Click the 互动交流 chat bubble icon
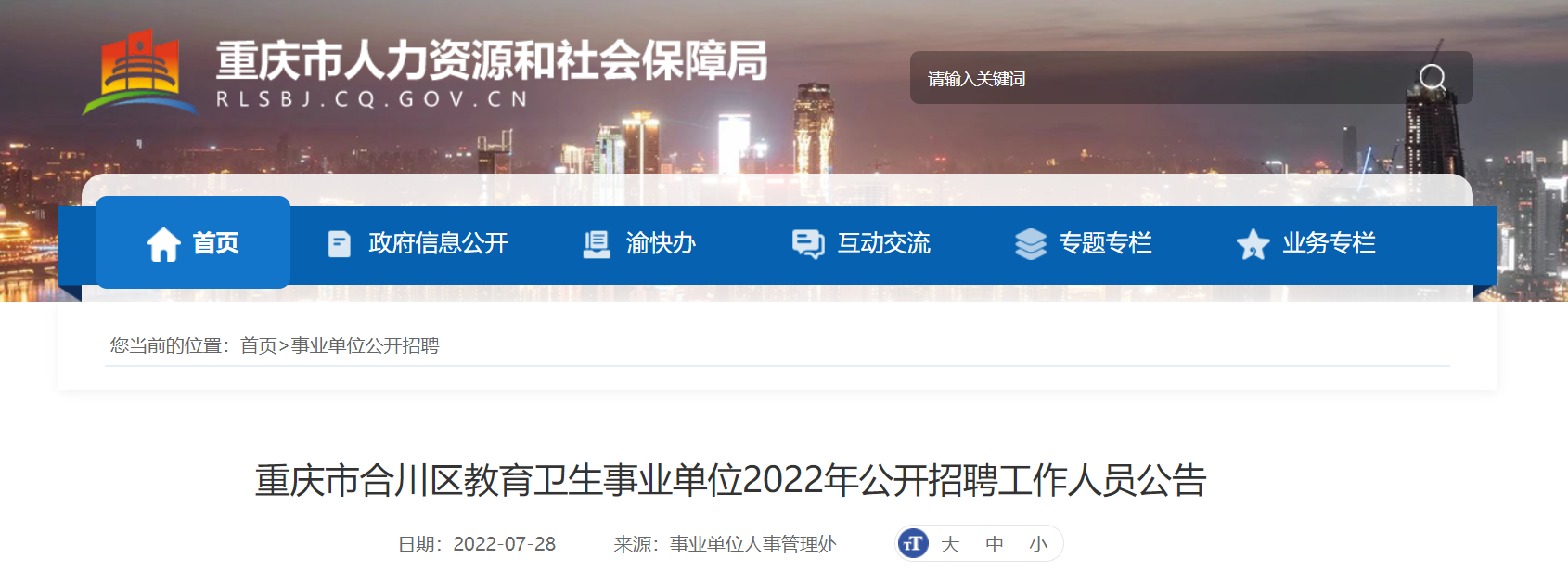The height and width of the screenshot is (571, 1568). [x=808, y=244]
